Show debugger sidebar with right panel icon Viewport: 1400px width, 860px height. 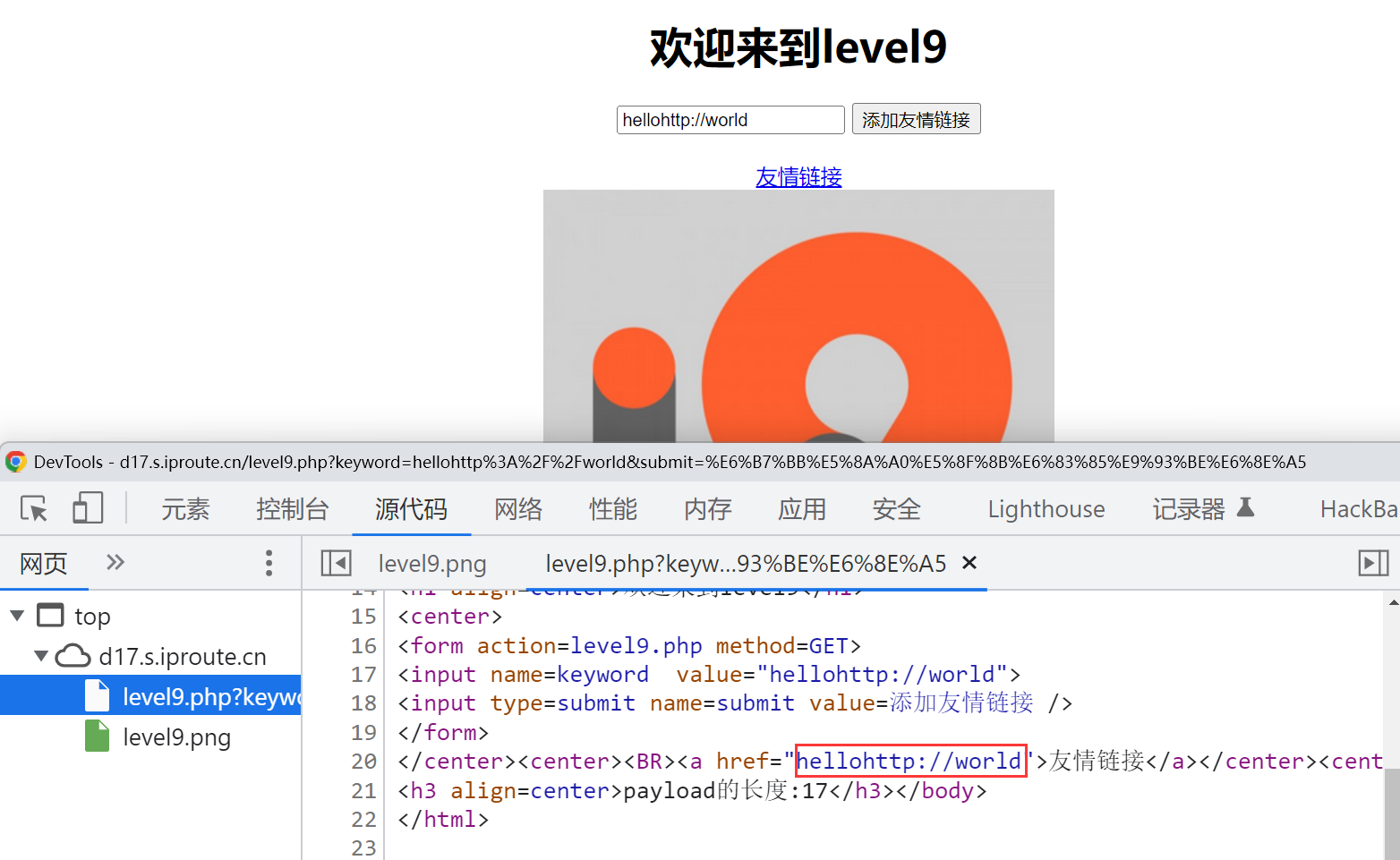click(x=1373, y=563)
